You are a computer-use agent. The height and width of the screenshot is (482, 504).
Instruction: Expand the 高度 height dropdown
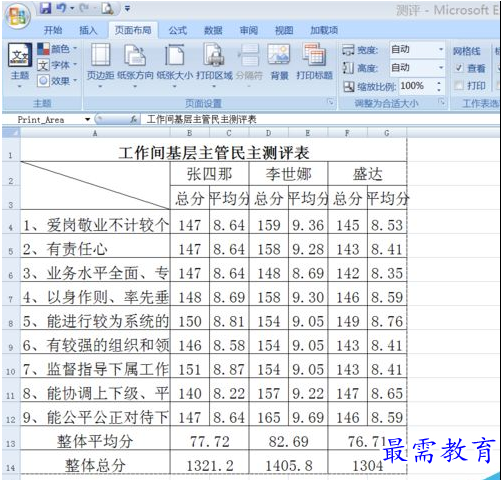[441, 68]
